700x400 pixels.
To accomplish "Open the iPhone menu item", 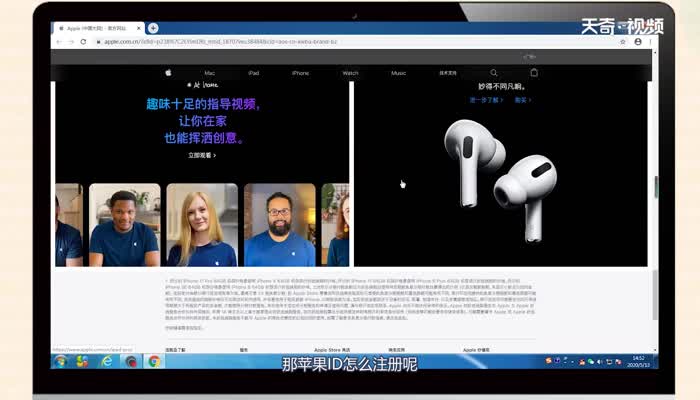I will (x=300, y=73).
